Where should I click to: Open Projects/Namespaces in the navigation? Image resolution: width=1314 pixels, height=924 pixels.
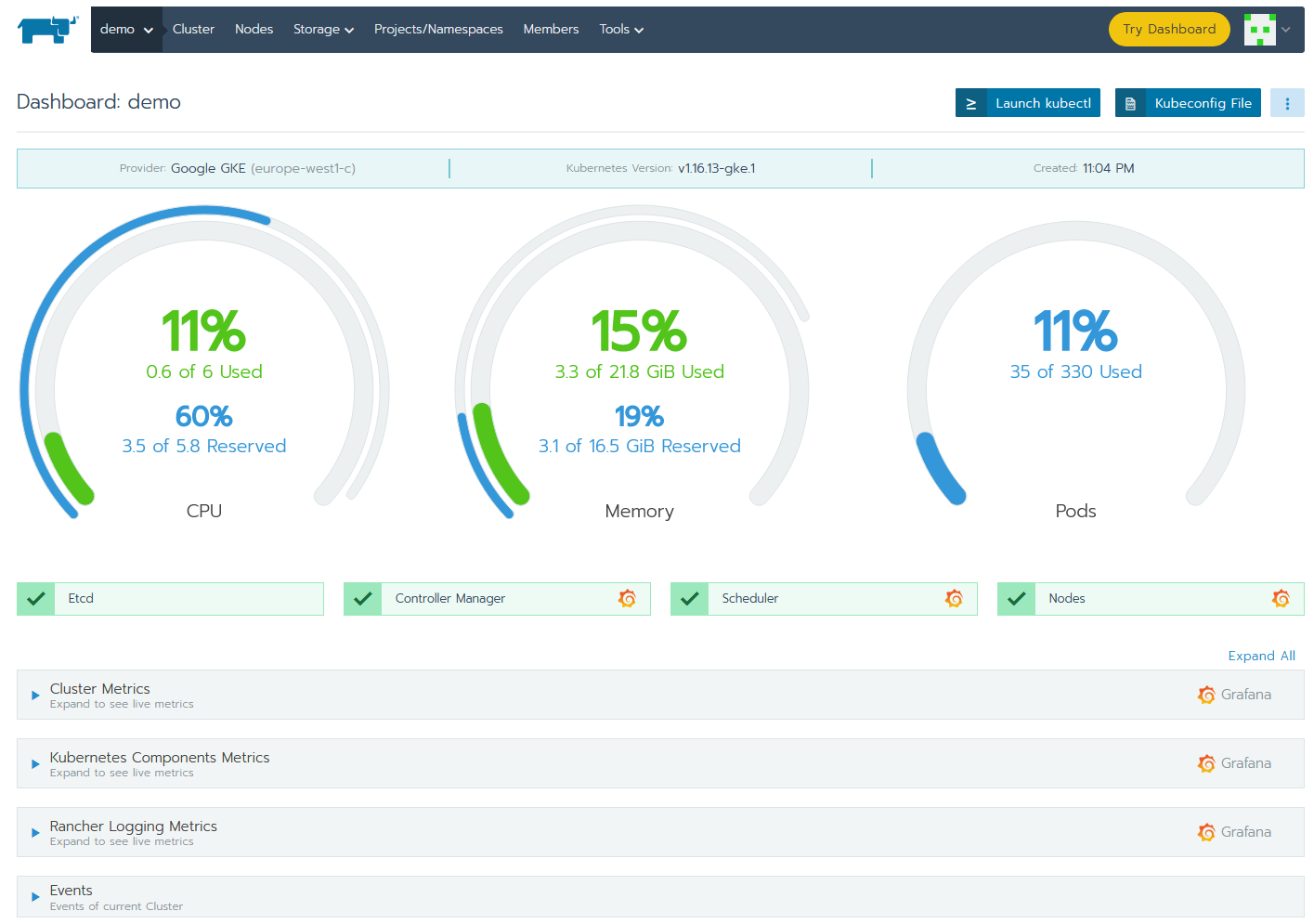click(x=438, y=30)
